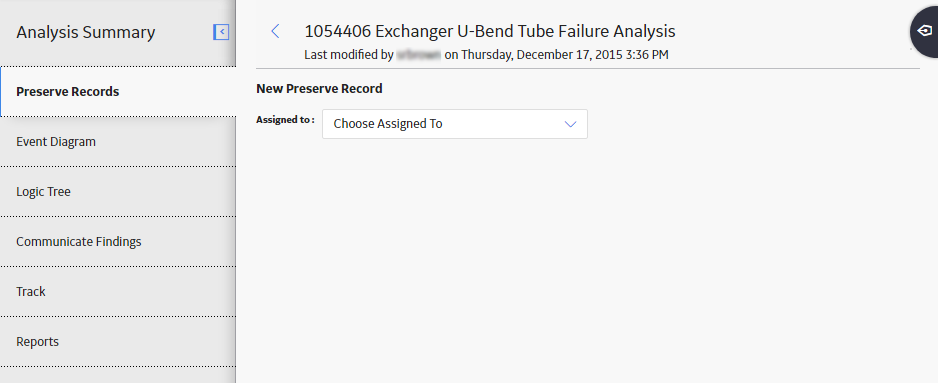Click the Thursday, December 17, 2015 timestamp
Viewport: 938px width, 383px height.
[565, 55]
